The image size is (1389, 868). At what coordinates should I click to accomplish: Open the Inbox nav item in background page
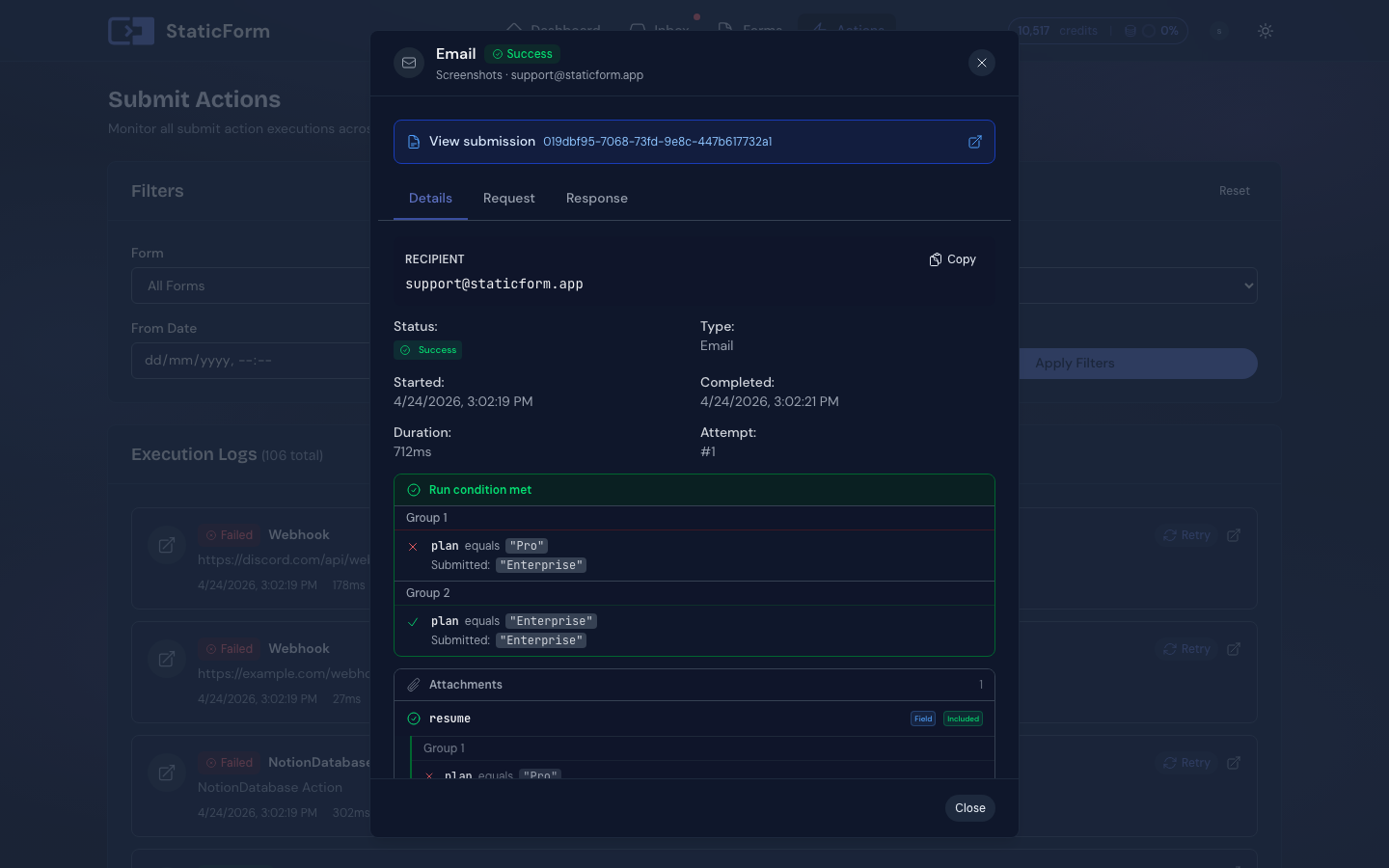[660, 30]
